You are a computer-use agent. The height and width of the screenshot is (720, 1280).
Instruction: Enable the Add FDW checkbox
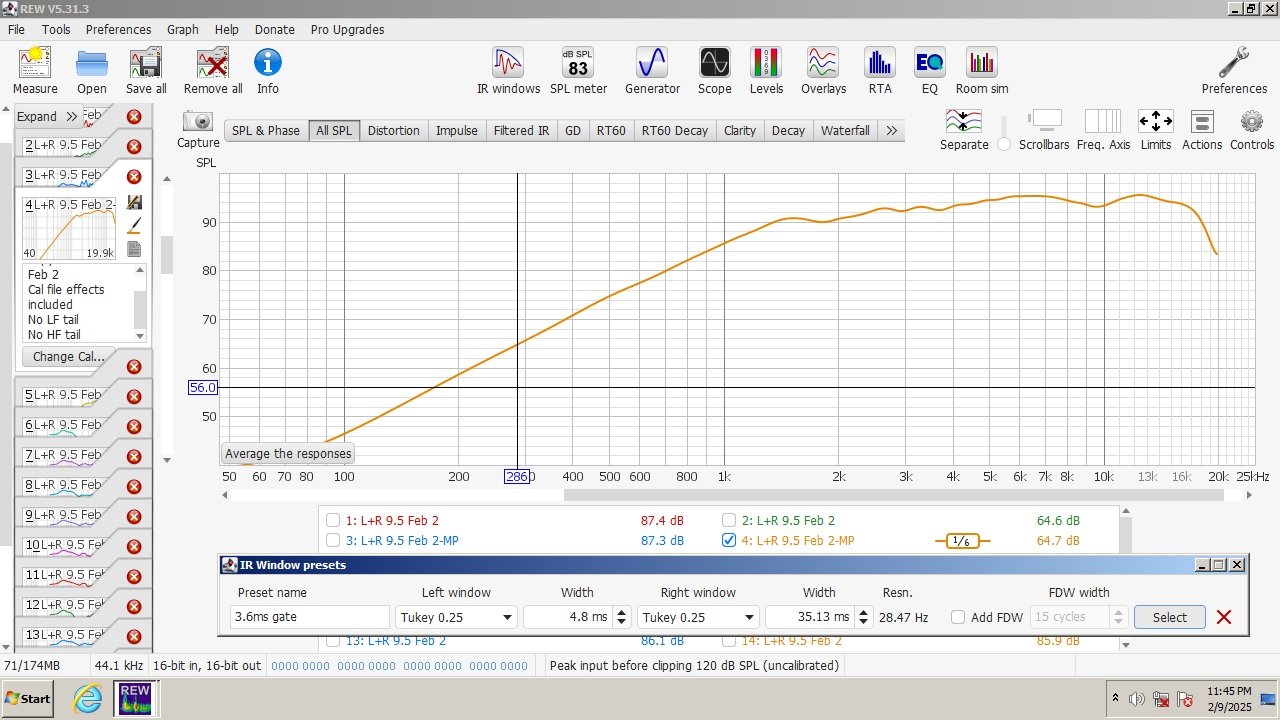point(958,617)
